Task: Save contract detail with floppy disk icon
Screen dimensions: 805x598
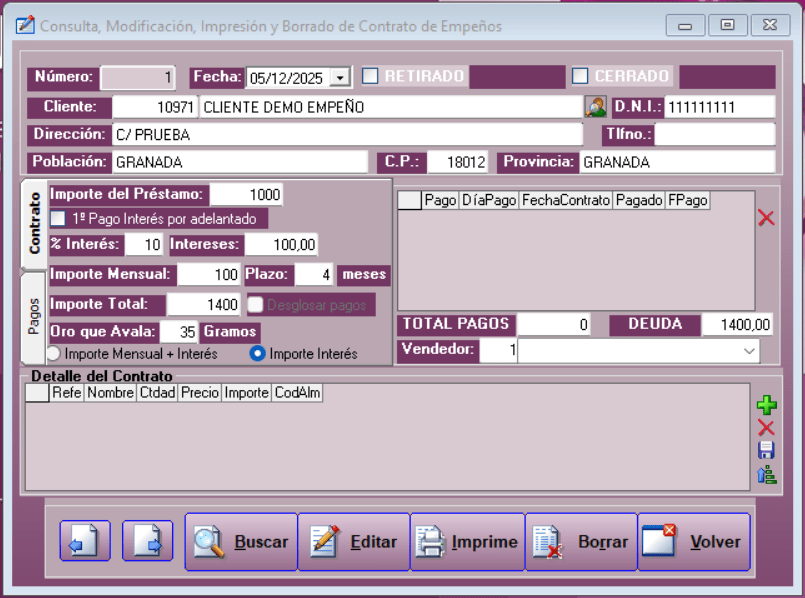Action: [x=767, y=450]
